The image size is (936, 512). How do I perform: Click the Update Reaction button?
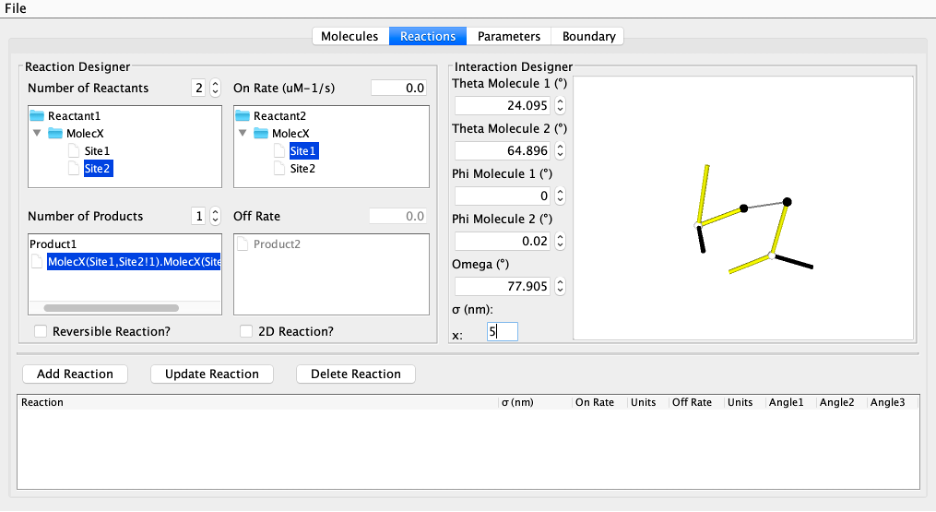(212, 374)
